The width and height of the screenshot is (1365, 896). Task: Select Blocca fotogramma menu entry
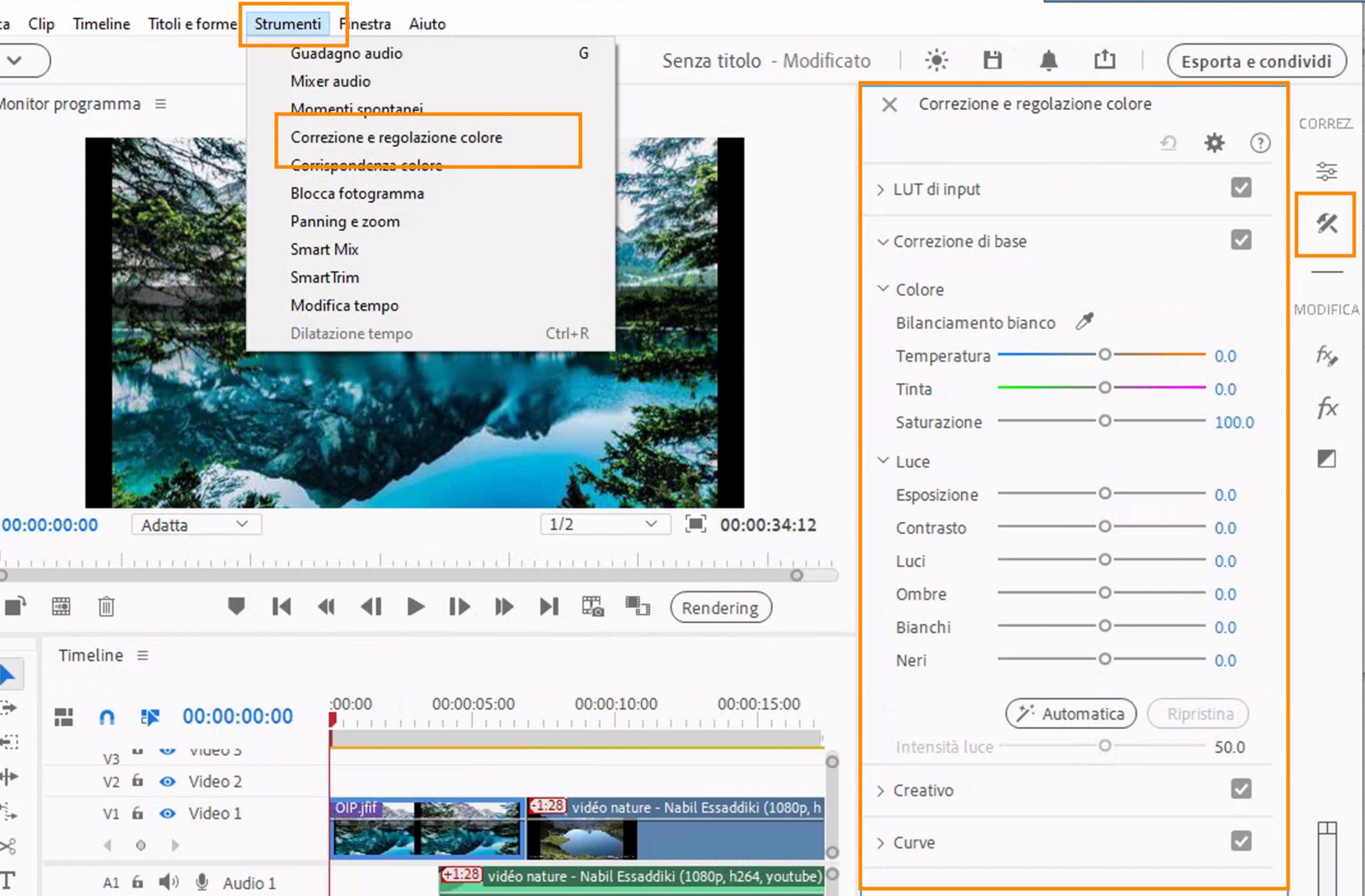coord(357,193)
